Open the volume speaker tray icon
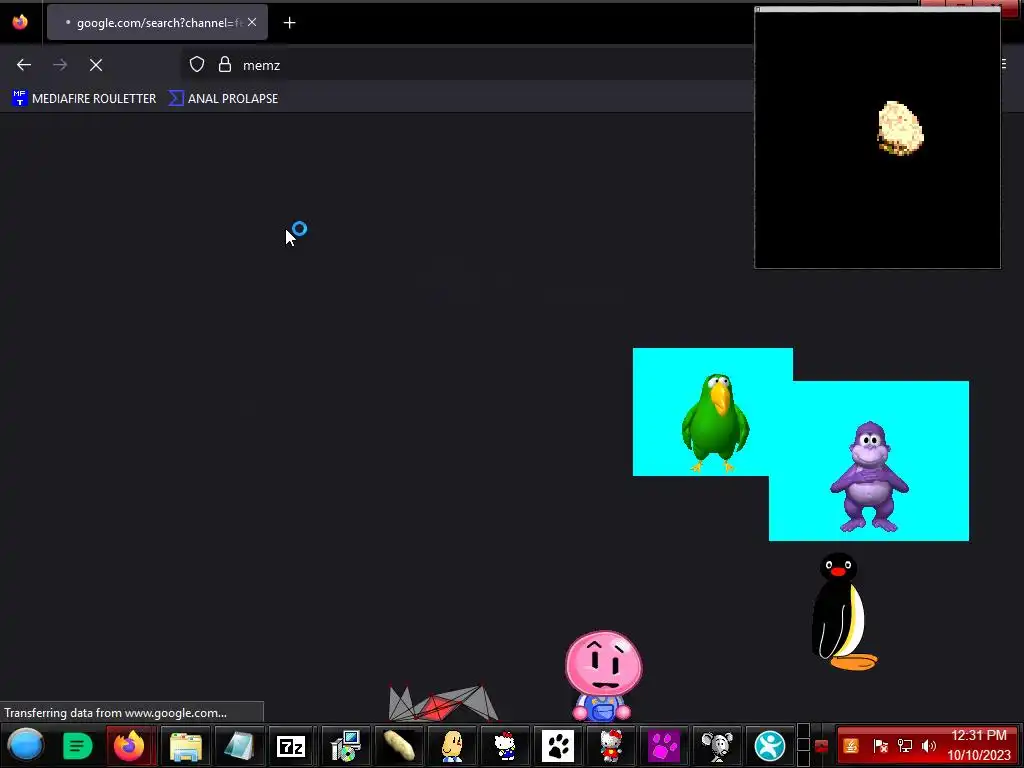 [x=929, y=745]
